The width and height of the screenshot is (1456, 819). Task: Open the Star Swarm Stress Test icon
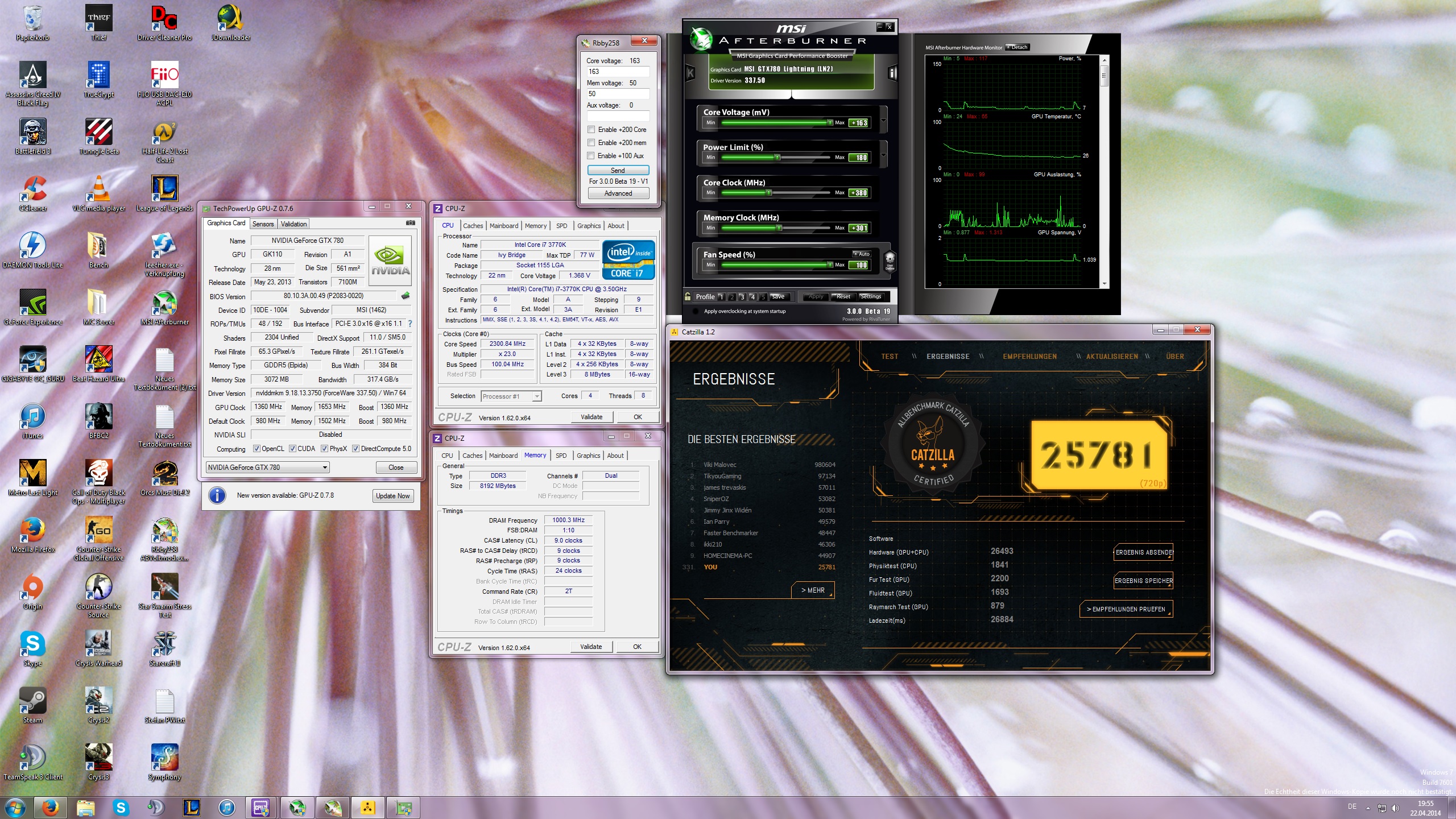pos(164,595)
